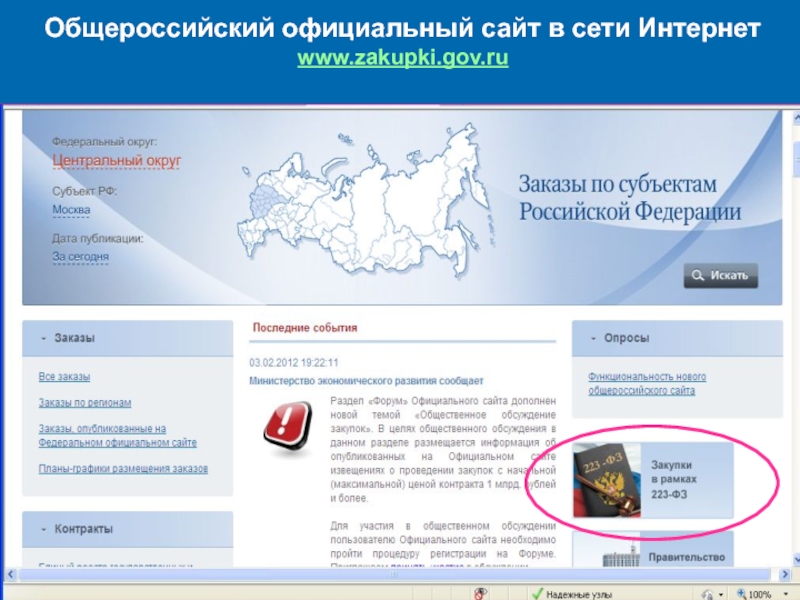Click the popup blocker eye icon in status bar

point(480,594)
